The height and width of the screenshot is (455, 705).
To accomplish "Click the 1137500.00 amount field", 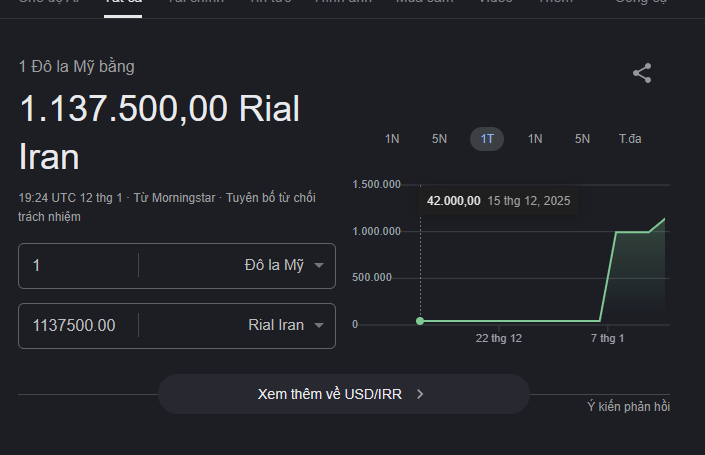I will (78, 326).
